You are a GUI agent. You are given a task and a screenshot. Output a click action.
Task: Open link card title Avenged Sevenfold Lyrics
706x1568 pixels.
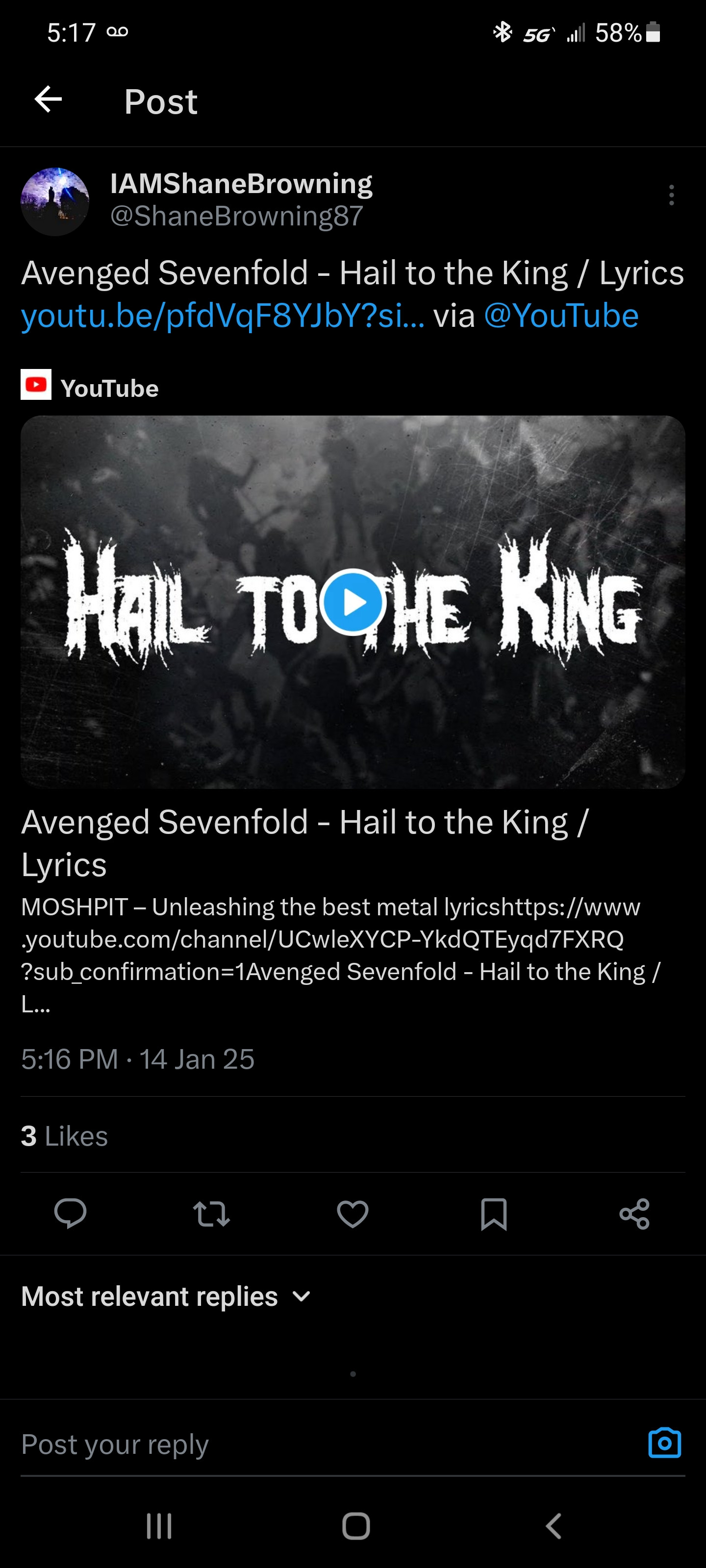pyautogui.click(x=304, y=843)
